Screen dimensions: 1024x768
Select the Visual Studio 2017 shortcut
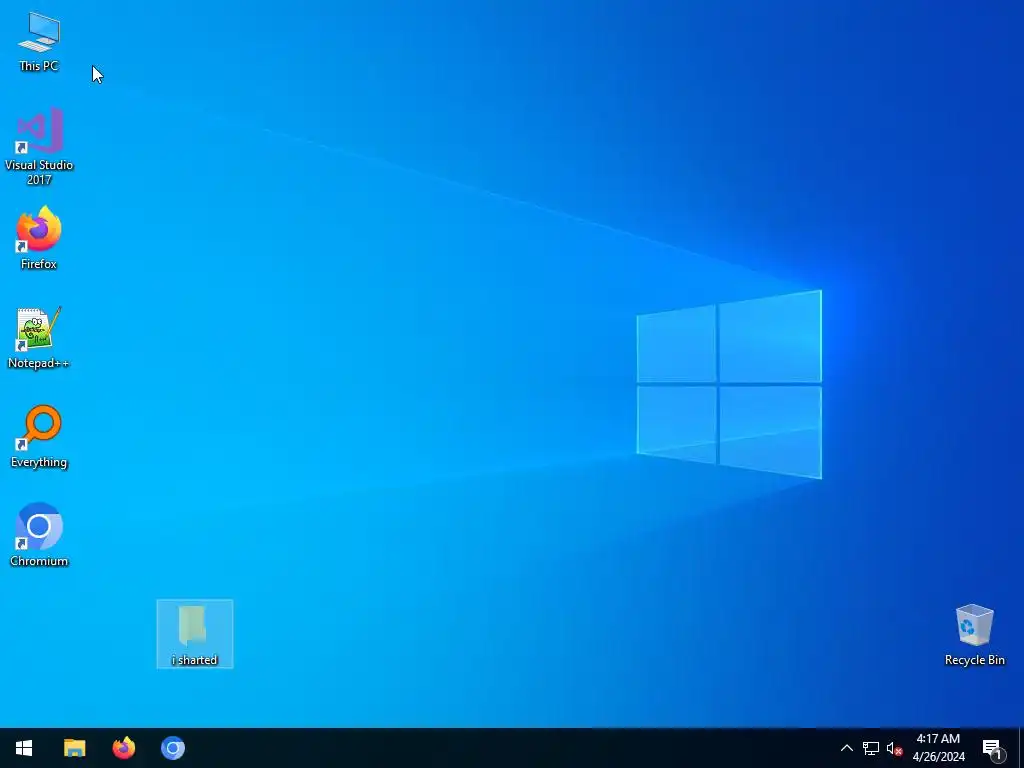pyautogui.click(x=39, y=146)
